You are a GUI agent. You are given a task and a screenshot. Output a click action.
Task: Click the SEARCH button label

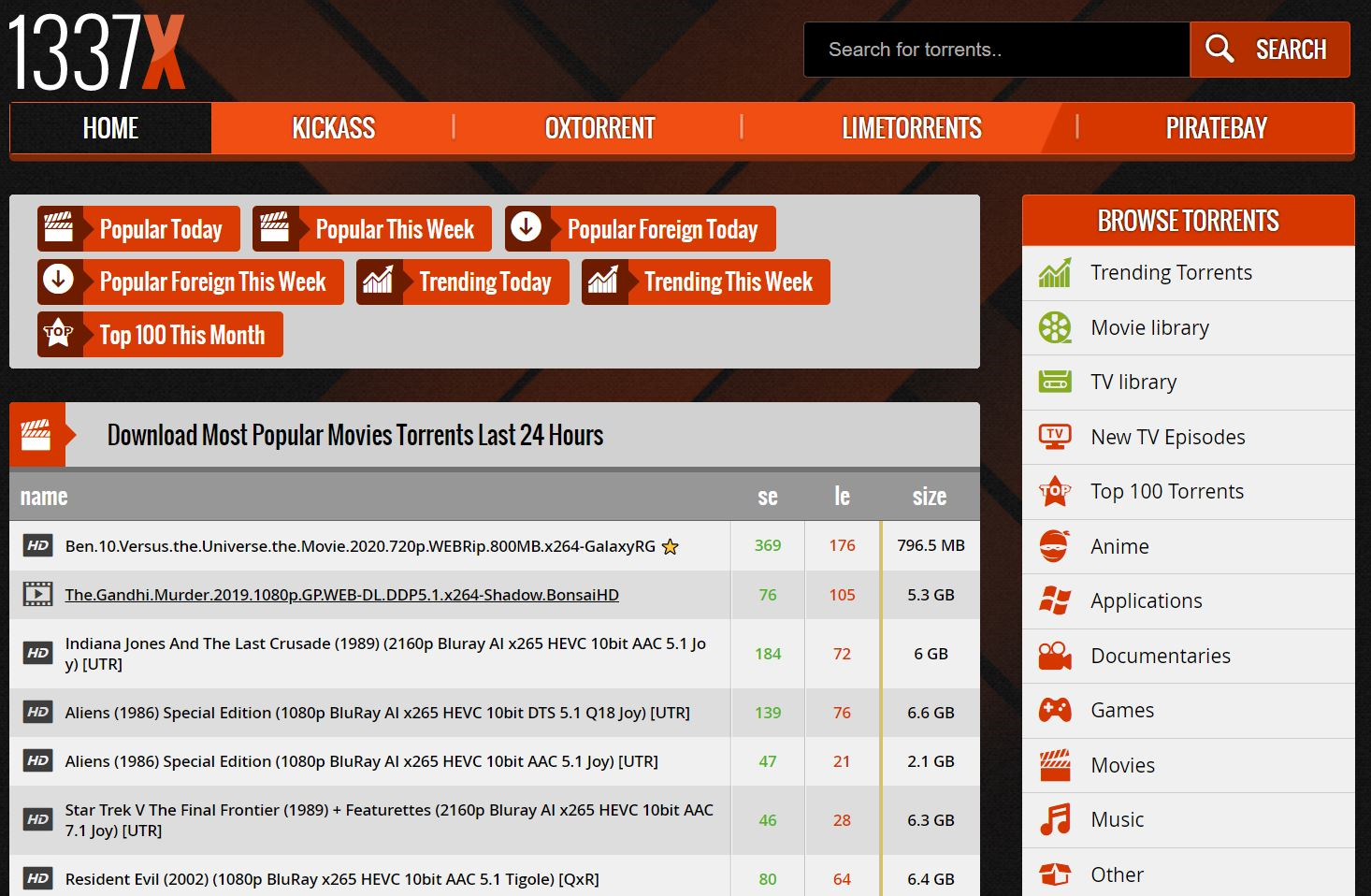coord(1291,50)
